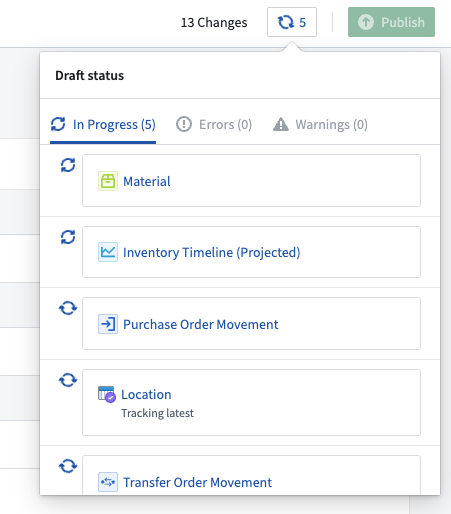This screenshot has height=514, width=451.
Task: Open Transfer Order Movement link
Action: (198, 482)
